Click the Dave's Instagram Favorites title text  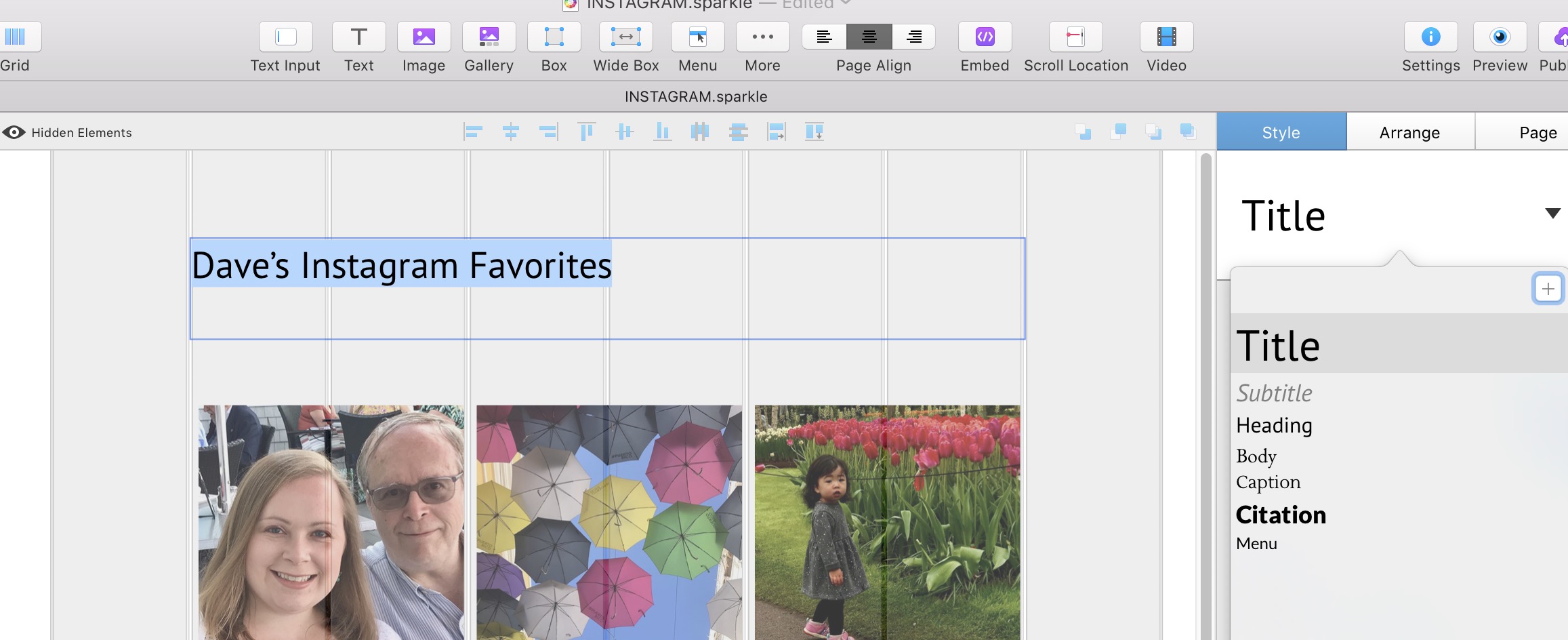pyautogui.click(x=401, y=265)
